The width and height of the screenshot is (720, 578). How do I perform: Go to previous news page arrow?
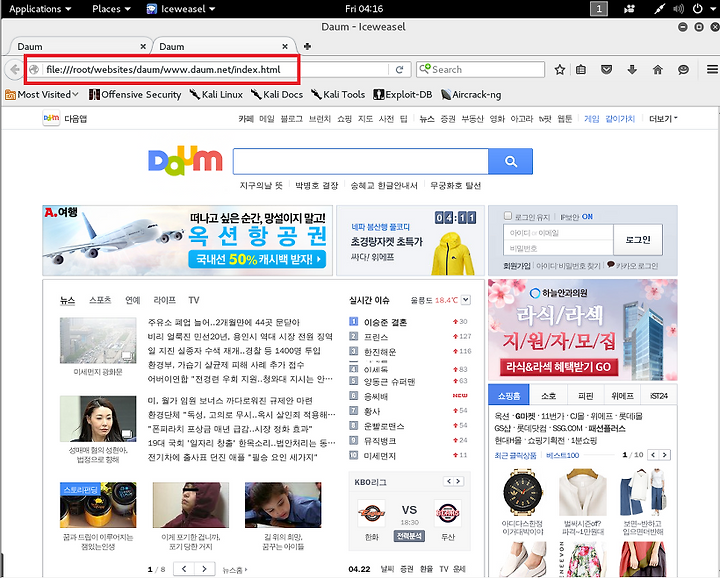[184, 569]
